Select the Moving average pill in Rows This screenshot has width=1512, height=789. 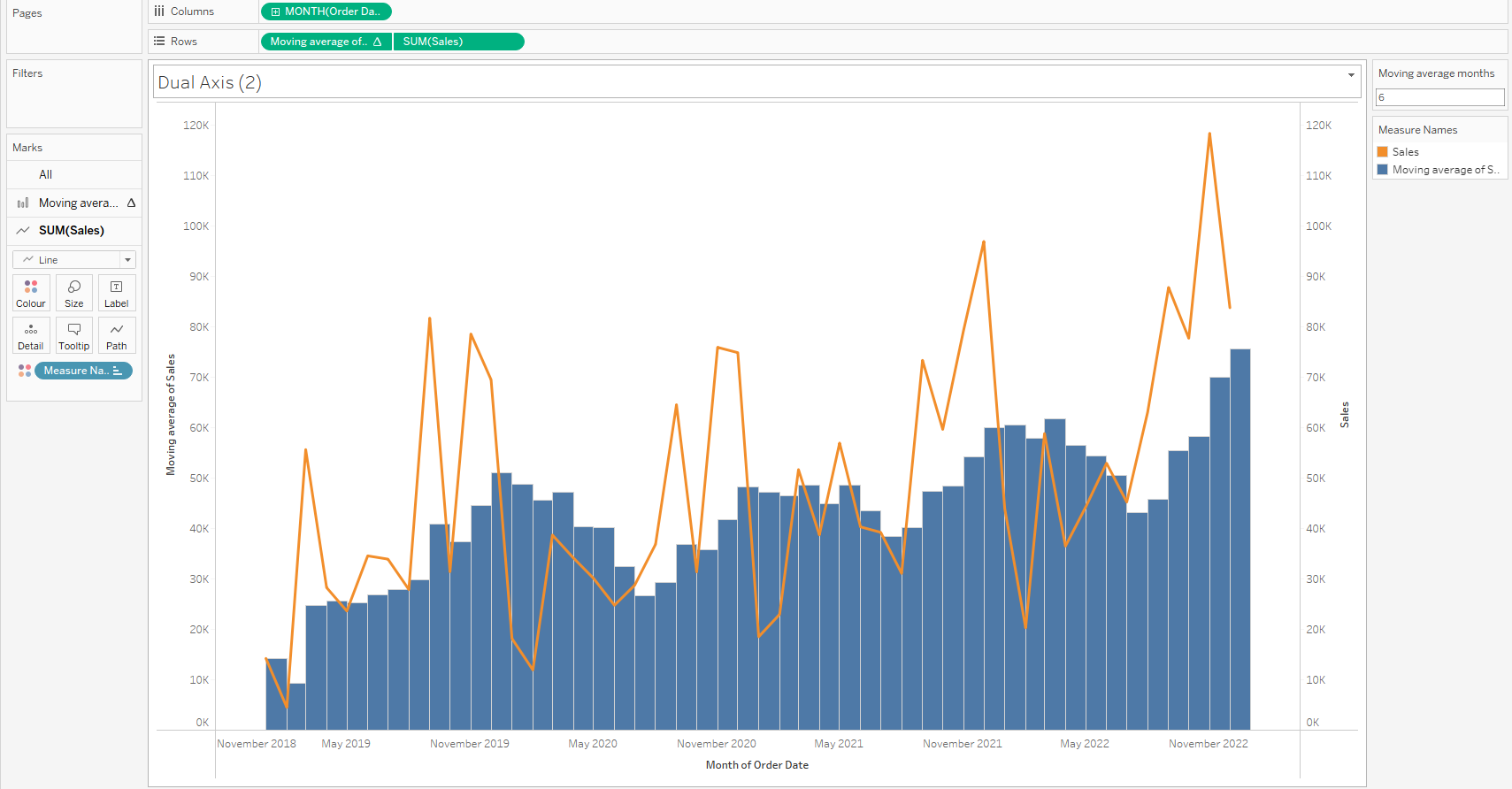[x=326, y=42]
